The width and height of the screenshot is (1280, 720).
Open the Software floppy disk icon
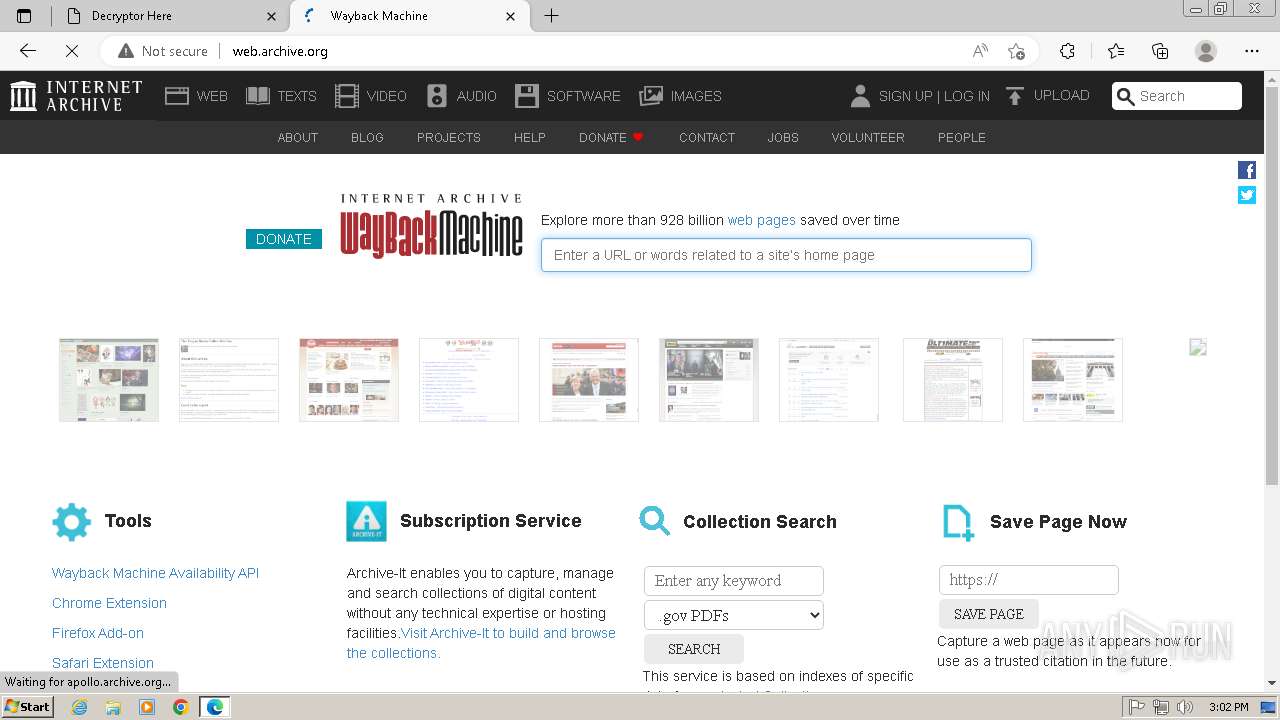527,96
